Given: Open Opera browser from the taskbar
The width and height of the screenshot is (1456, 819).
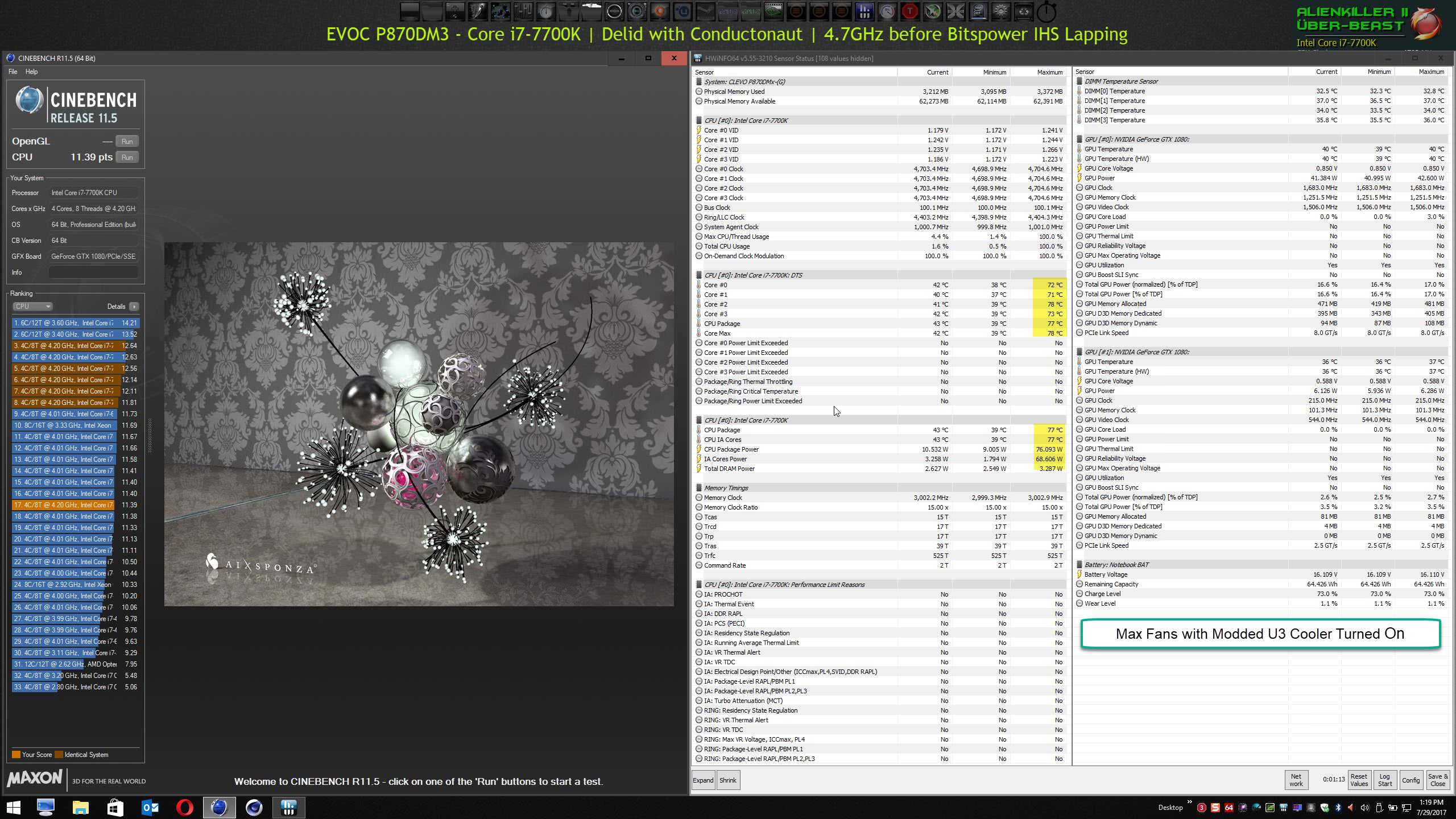Looking at the screenshot, I should (x=185, y=807).
